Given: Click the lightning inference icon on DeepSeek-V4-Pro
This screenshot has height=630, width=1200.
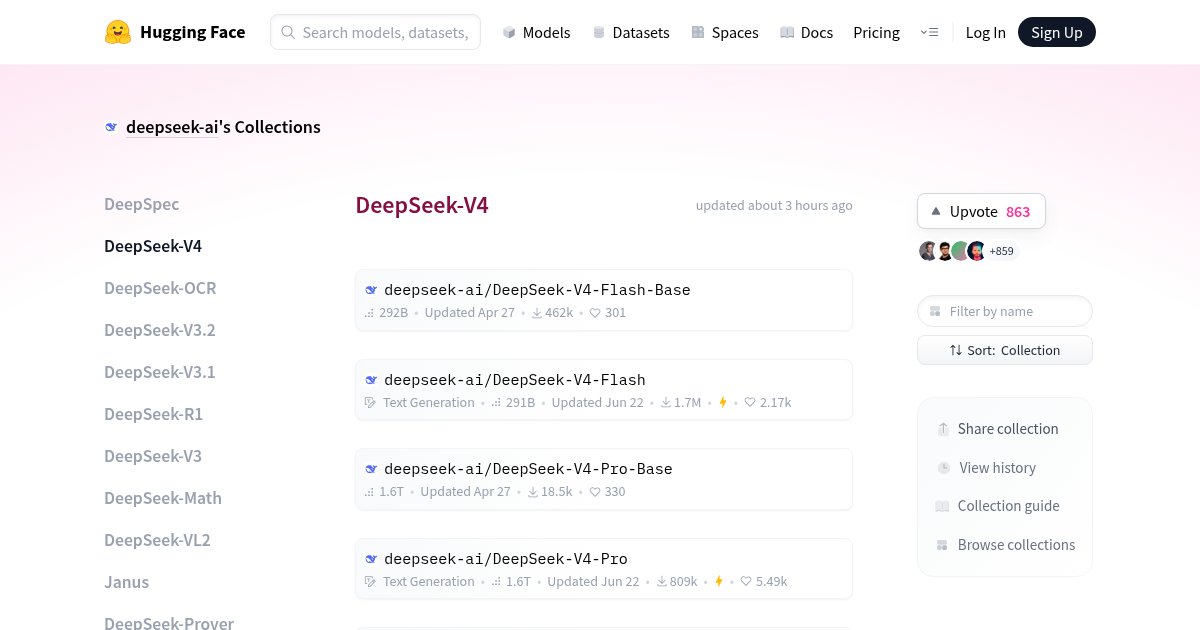Looking at the screenshot, I should click(718, 582).
